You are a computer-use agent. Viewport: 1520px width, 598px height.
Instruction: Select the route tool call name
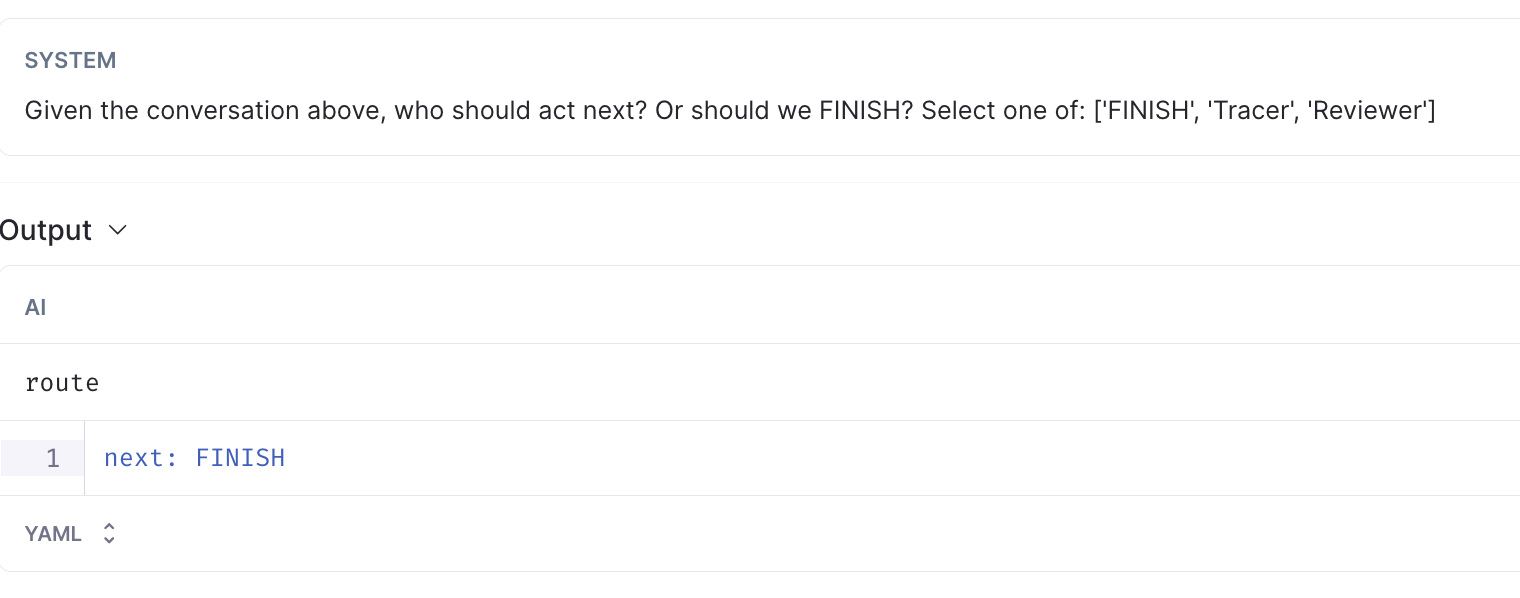click(62, 383)
